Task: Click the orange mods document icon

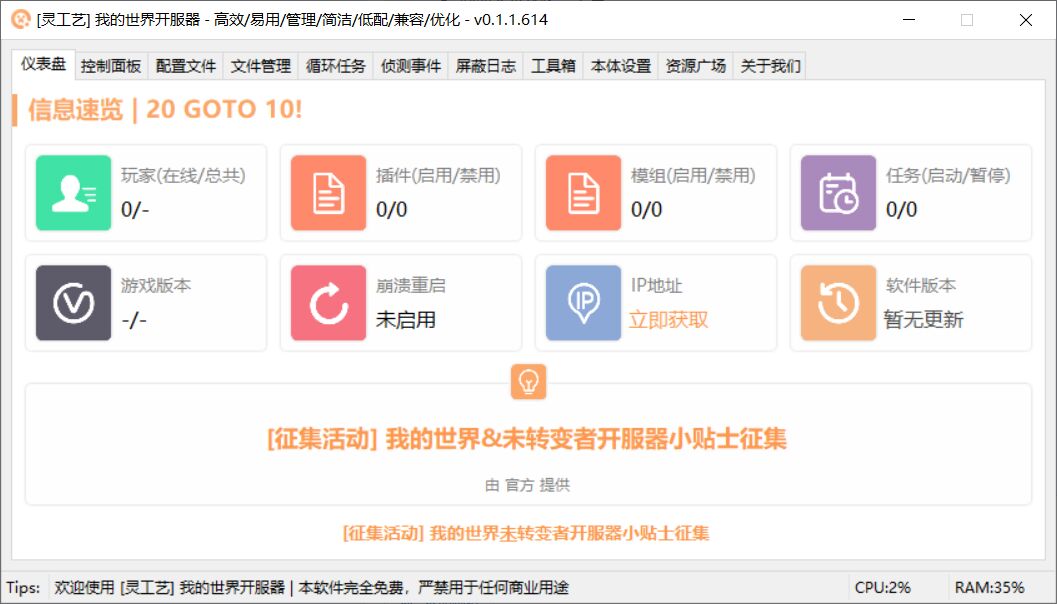Action: pyautogui.click(x=583, y=193)
